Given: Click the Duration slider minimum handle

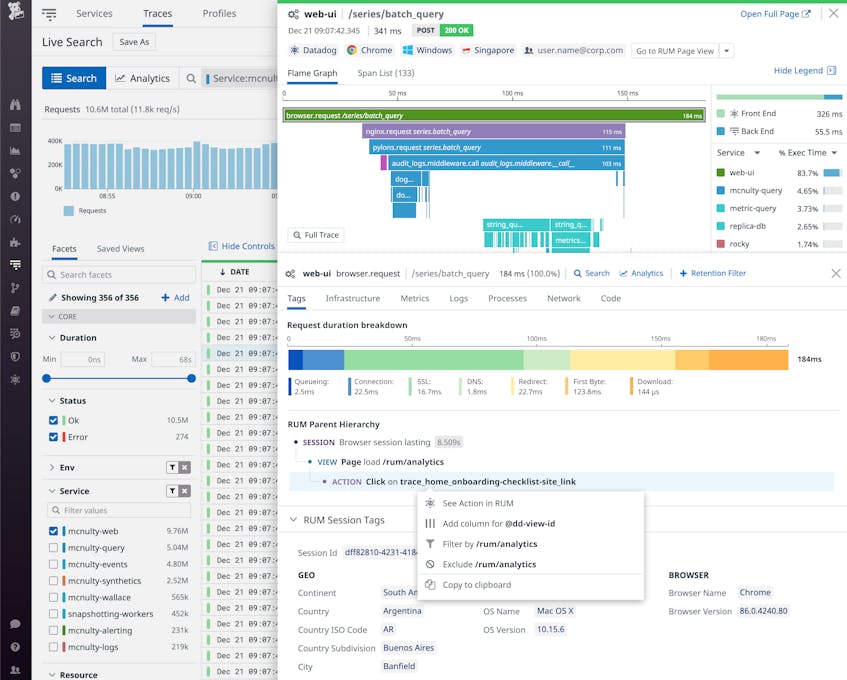Looking at the screenshot, I should click(46, 379).
